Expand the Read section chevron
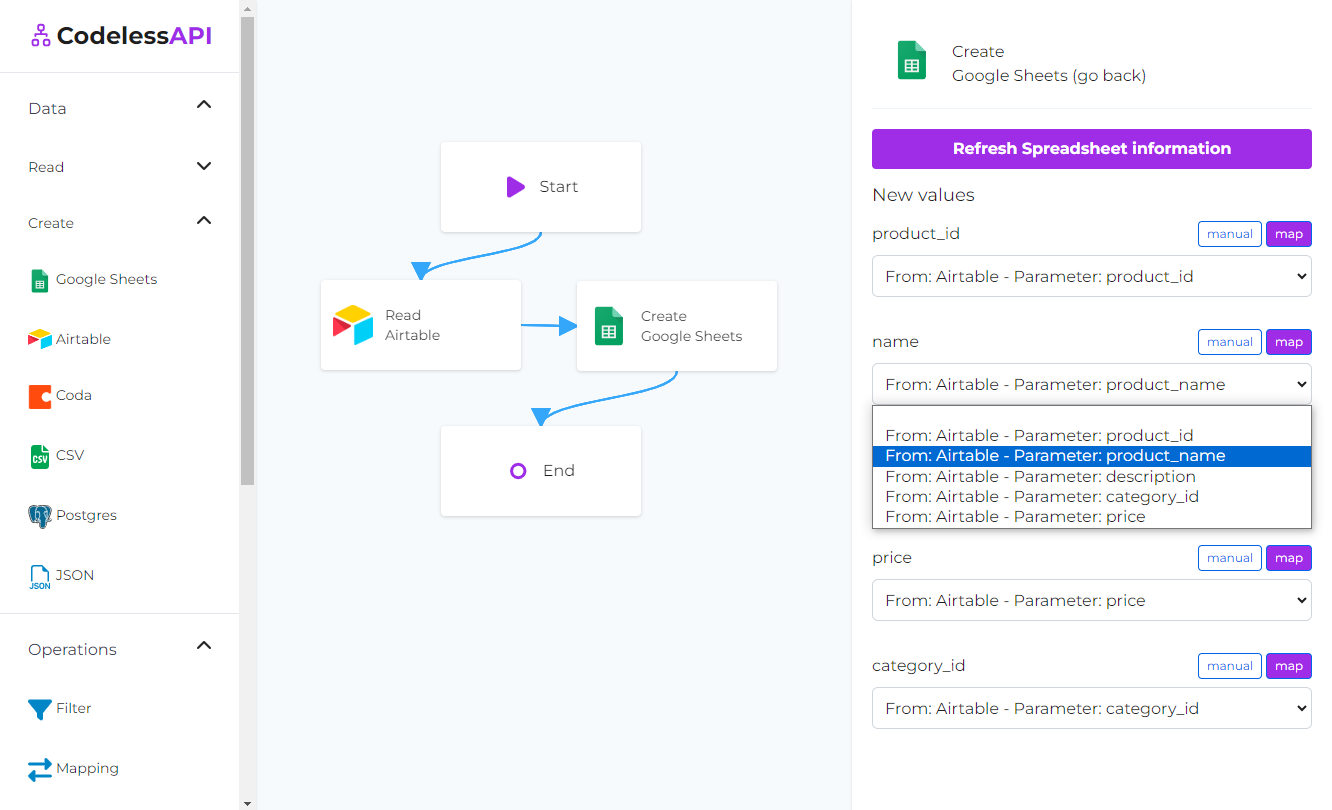This screenshot has height=810, width=1332. (204, 166)
